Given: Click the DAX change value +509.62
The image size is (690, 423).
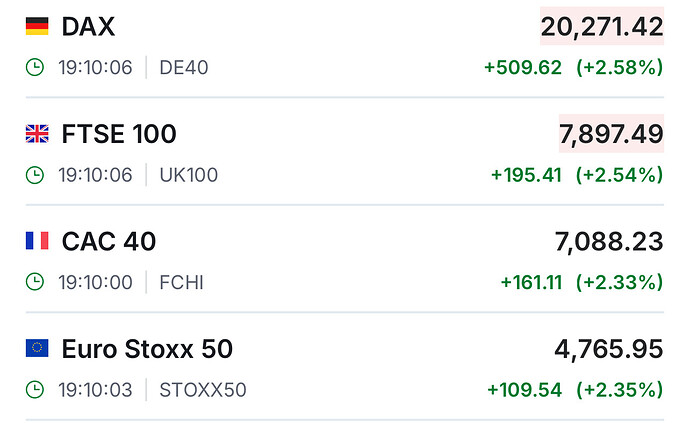Looking at the screenshot, I should pos(523,68).
